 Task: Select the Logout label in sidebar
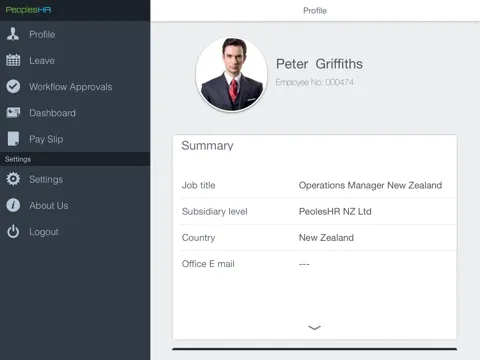(44, 232)
